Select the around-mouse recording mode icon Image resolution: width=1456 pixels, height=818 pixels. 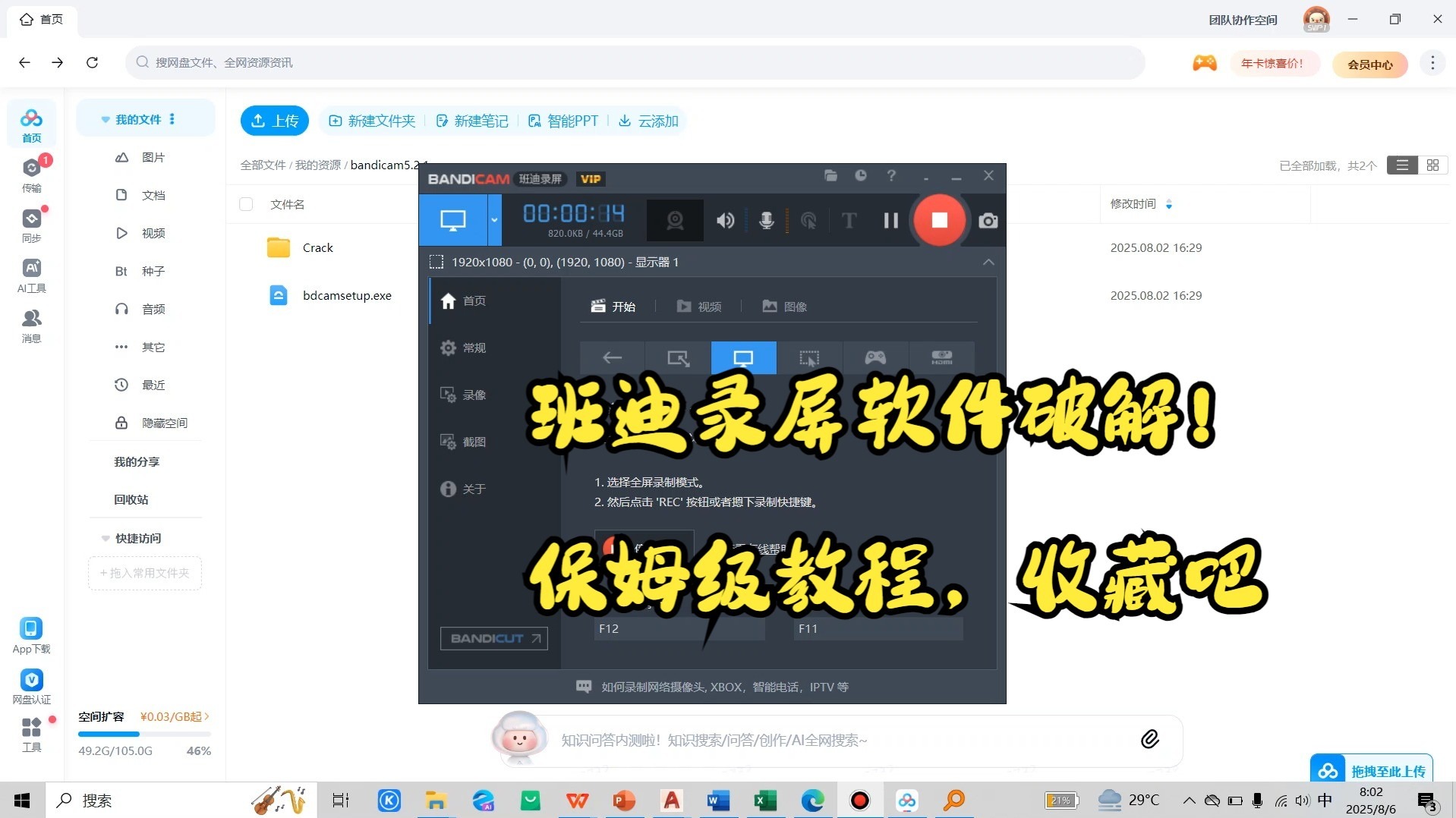(809, 357)
